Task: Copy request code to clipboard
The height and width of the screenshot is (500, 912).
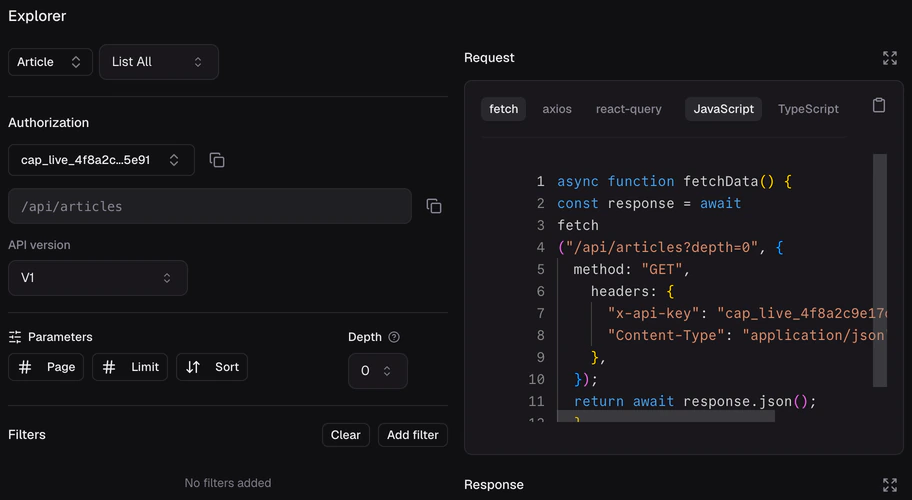Action: click(x=879, y=105)
